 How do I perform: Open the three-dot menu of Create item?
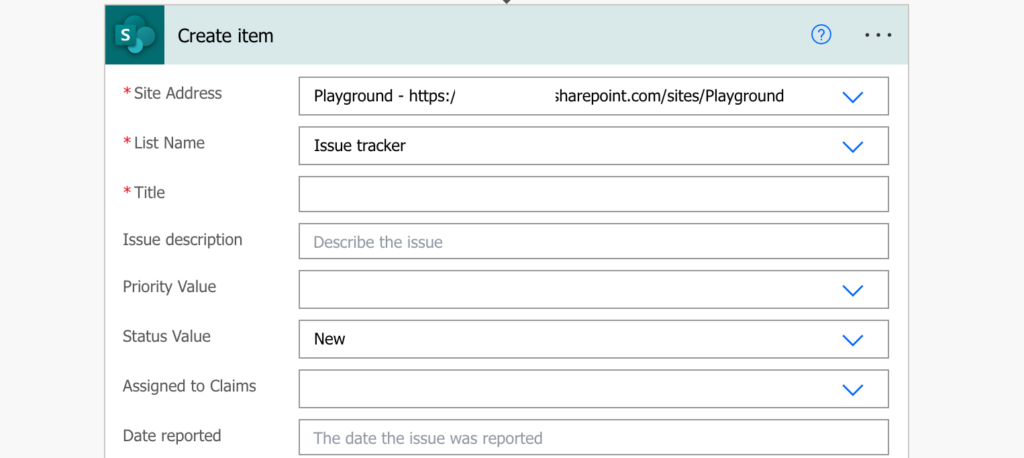(878, 35)
